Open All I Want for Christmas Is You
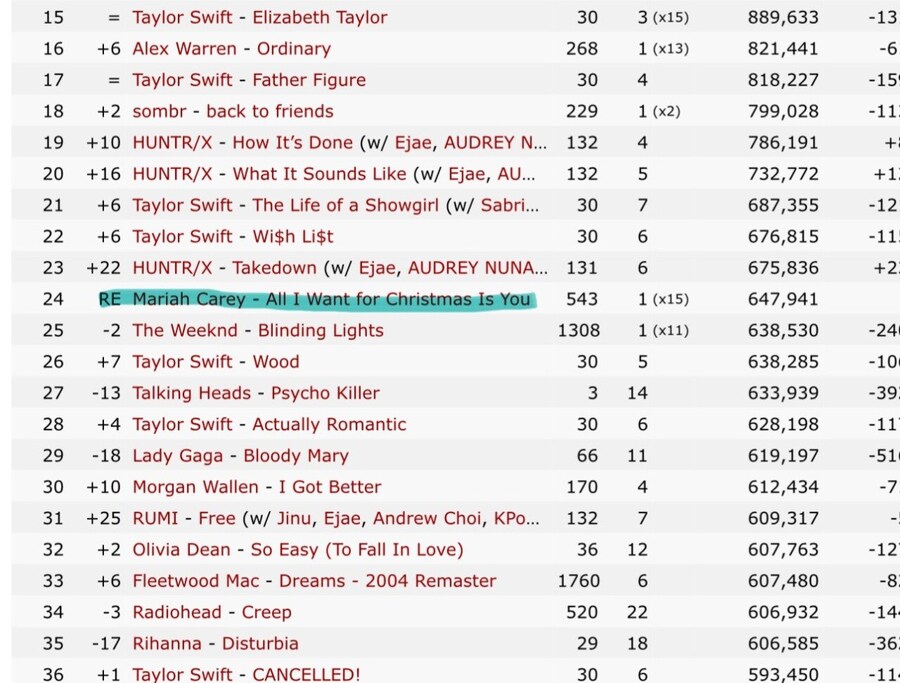 (398, 299)
